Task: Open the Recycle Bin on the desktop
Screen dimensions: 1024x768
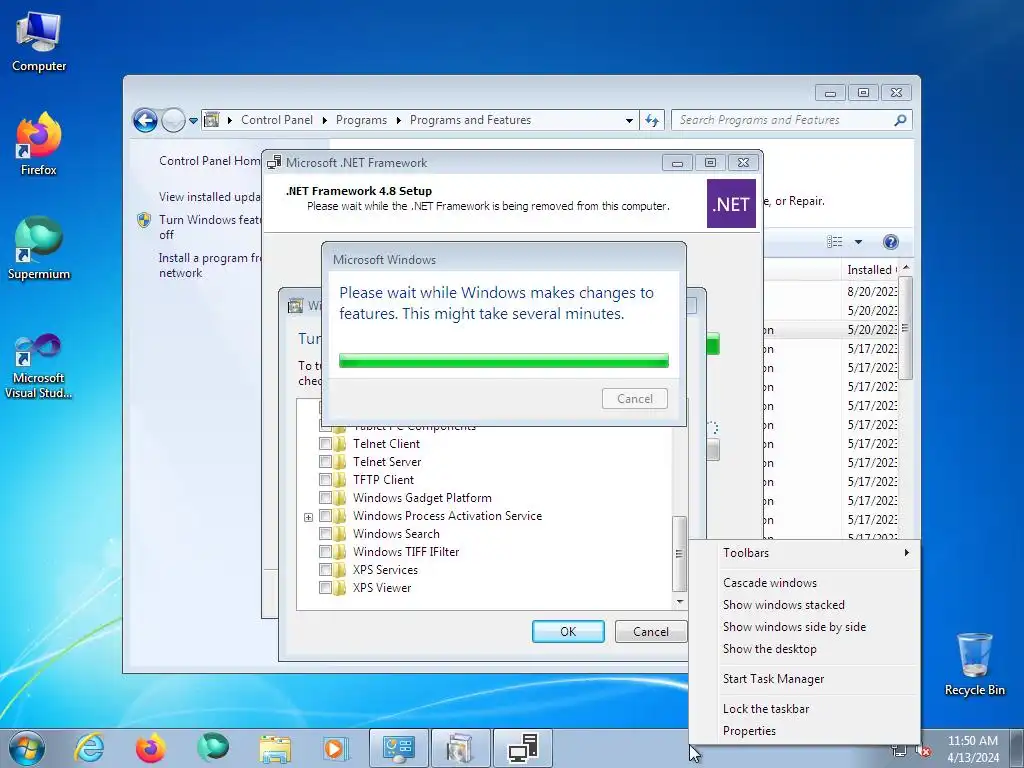Action: coord(974,664)
